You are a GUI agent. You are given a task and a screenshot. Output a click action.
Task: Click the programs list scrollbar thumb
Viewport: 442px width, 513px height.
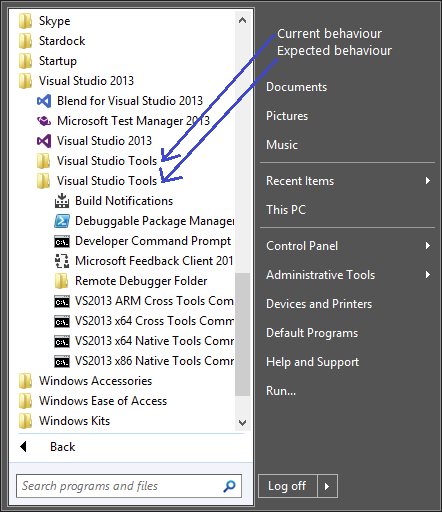pyautogui.click(x=242, y=334)
